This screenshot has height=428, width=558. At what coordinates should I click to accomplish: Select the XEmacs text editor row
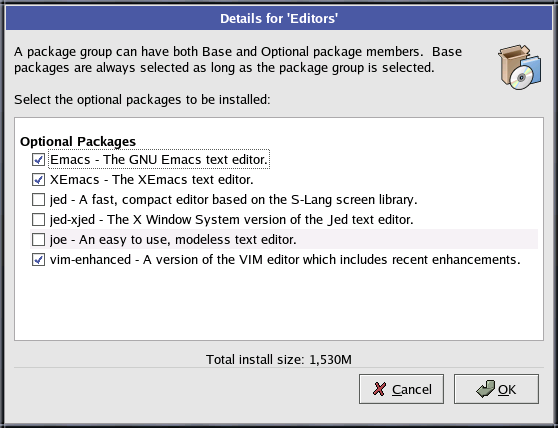pyautogui.click(x=152, y=180)
